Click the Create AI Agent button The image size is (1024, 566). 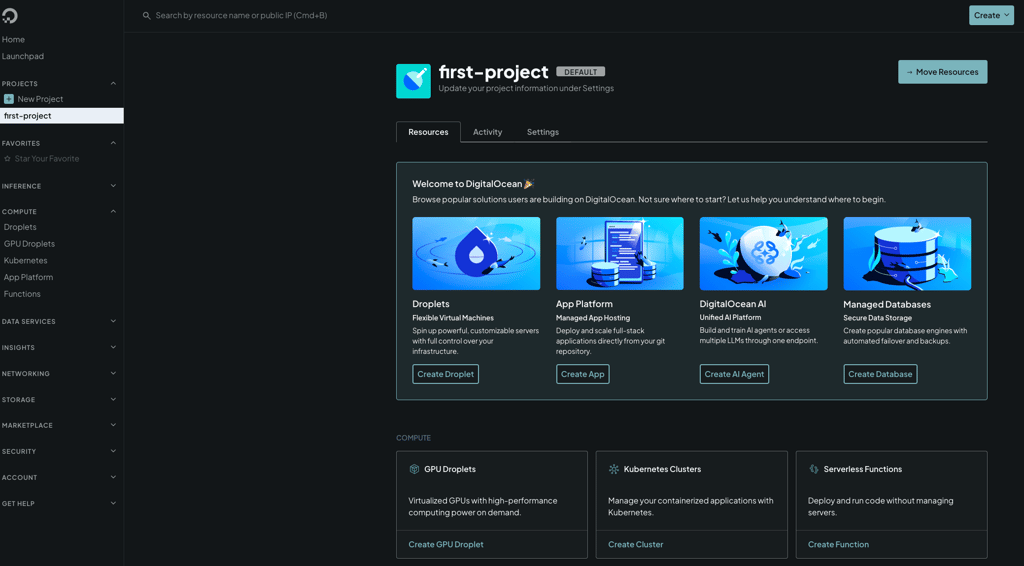tap(734, 374)
